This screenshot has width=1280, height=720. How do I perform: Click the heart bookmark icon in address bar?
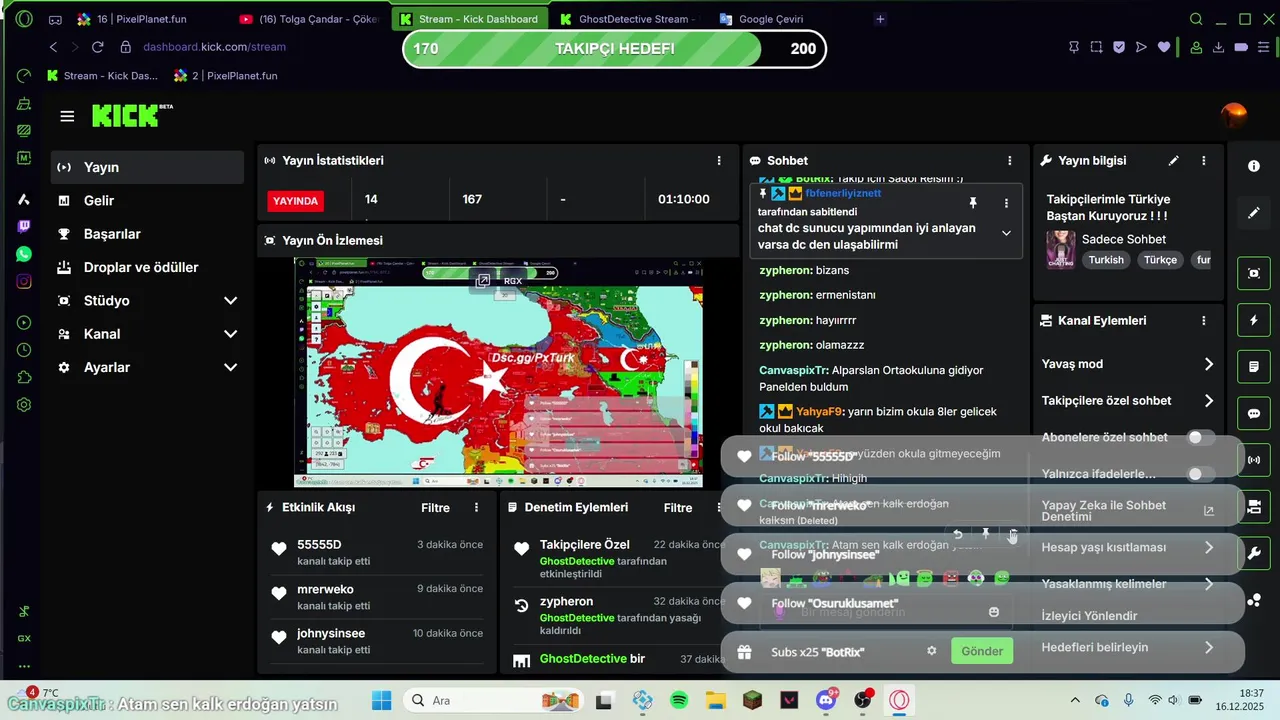[x=1163, y=47]
